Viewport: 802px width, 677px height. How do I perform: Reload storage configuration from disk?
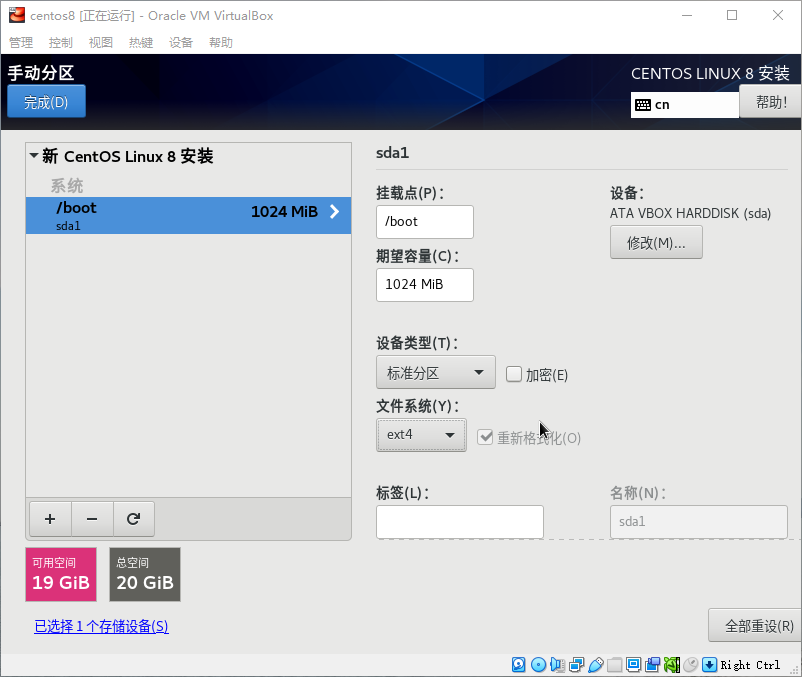tap(133, 519)
